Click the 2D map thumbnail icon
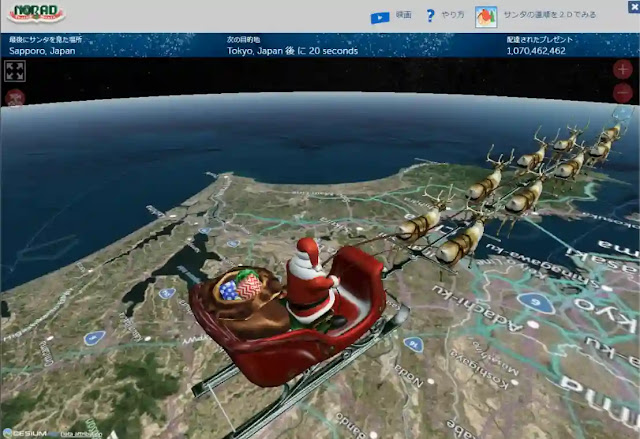This screenshot has height=439, width=640. coord(486,17)
